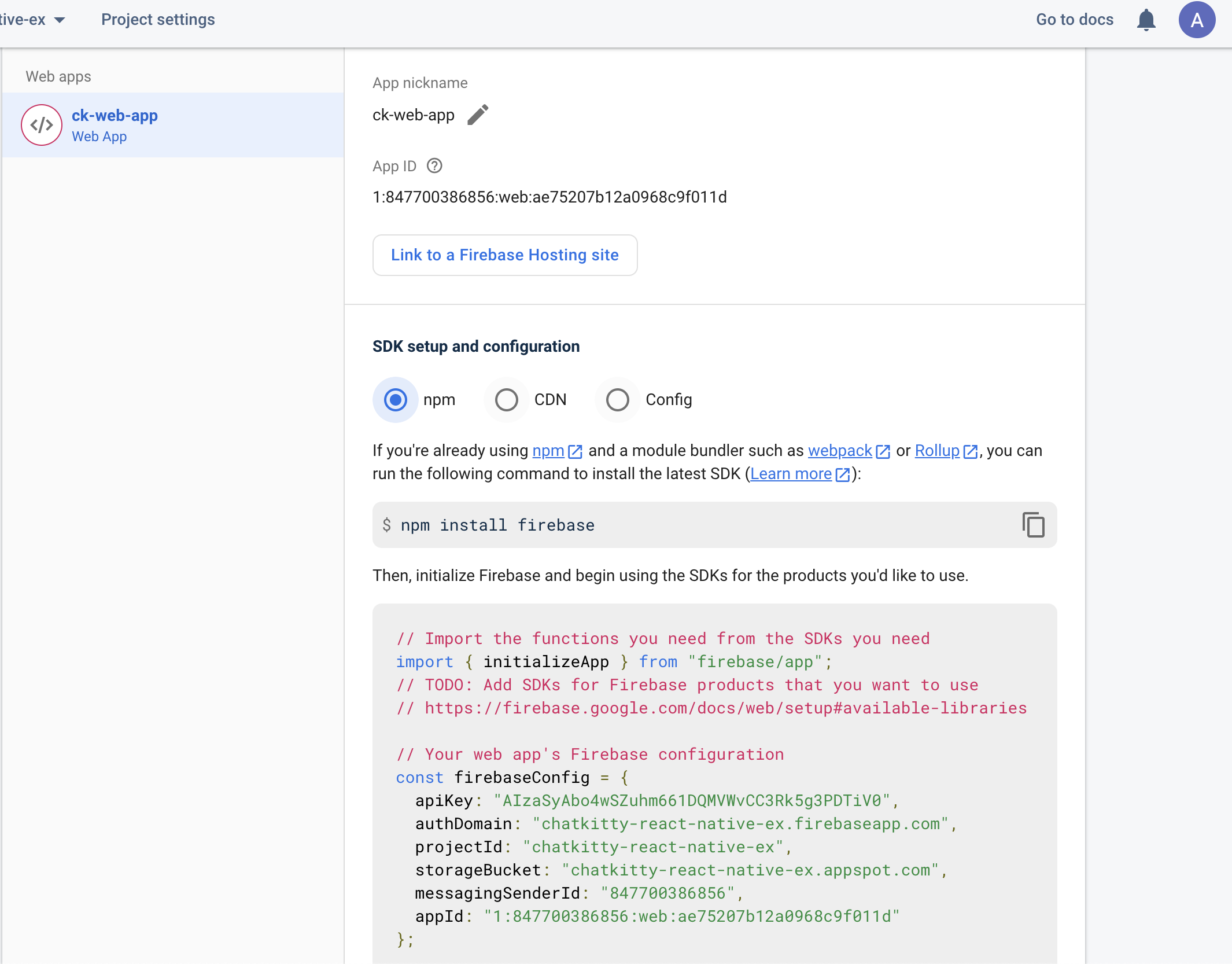Click the web app </> icon beside ck-web-app
1232x964 pixels.
(x=41, y=124)
